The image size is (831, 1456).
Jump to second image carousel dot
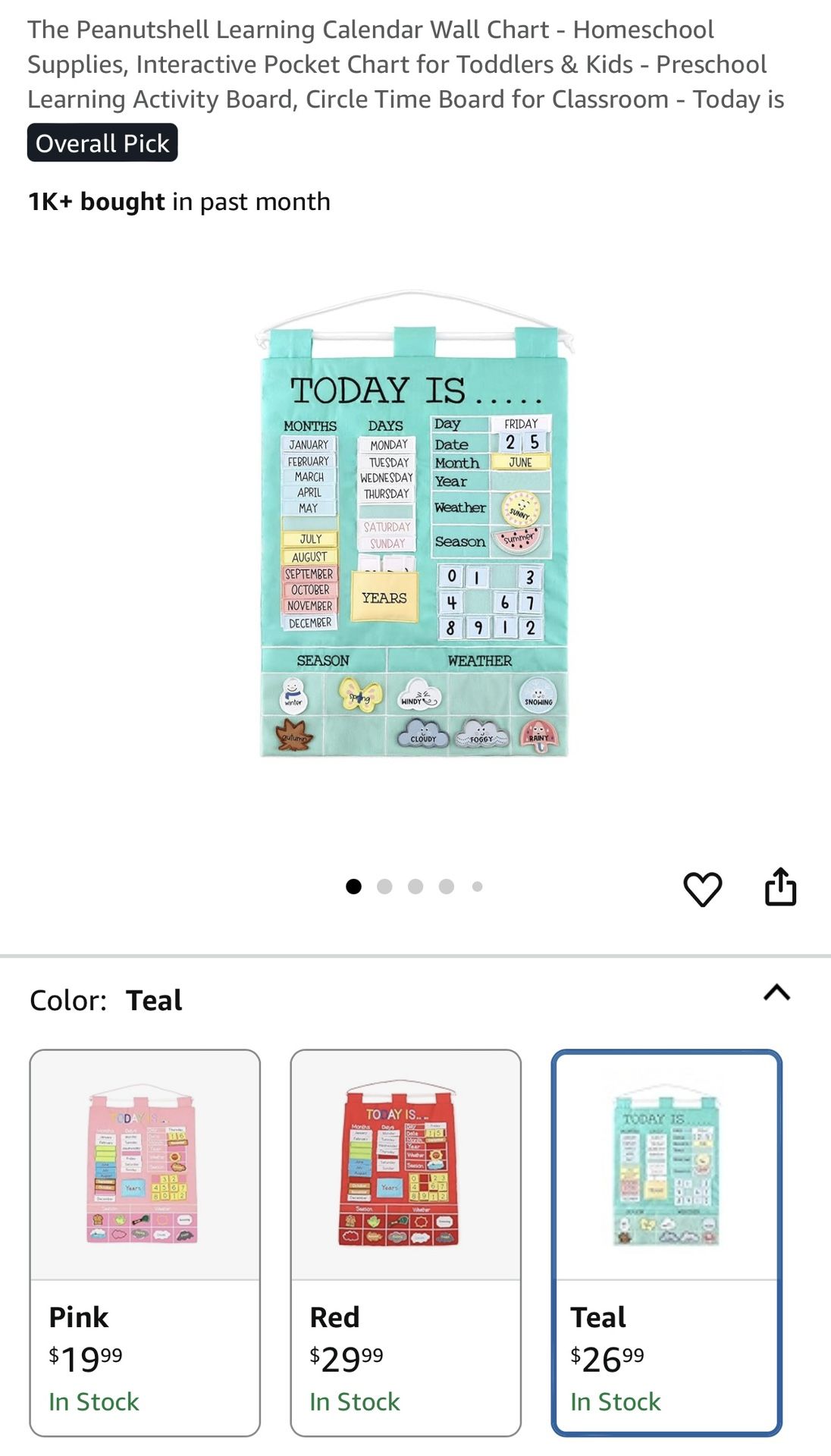(x=384, y=886)
